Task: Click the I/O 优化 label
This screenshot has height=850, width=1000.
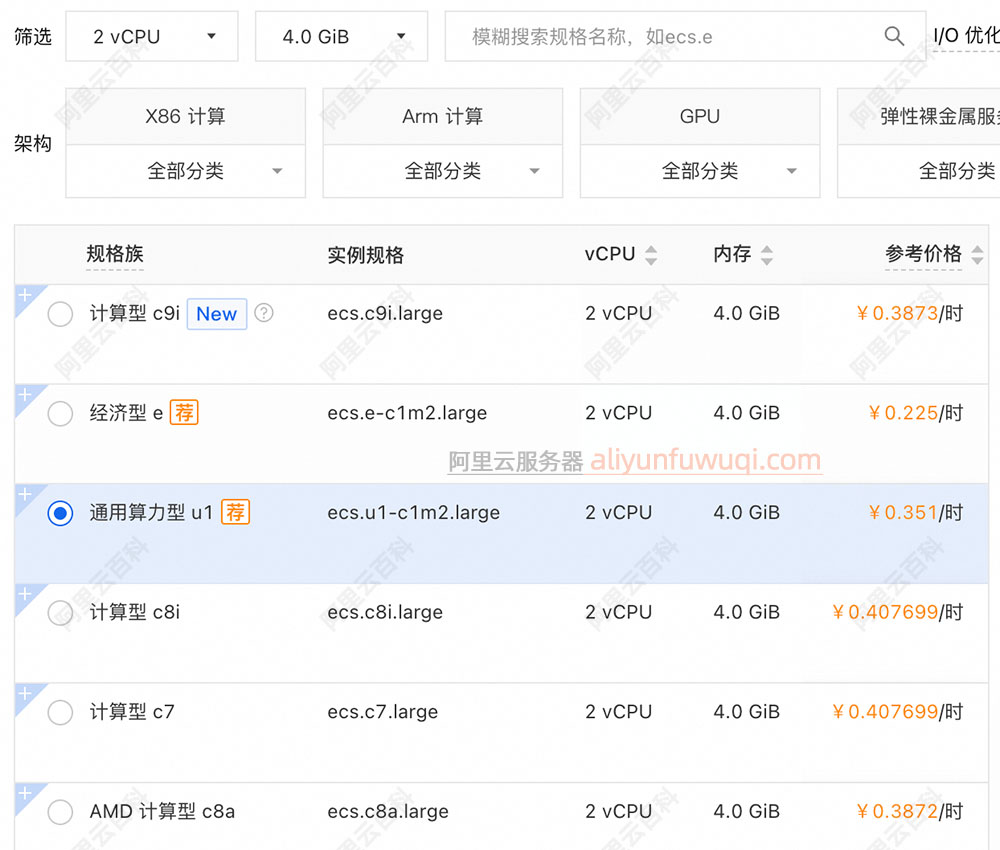Action: pos(966,36)
